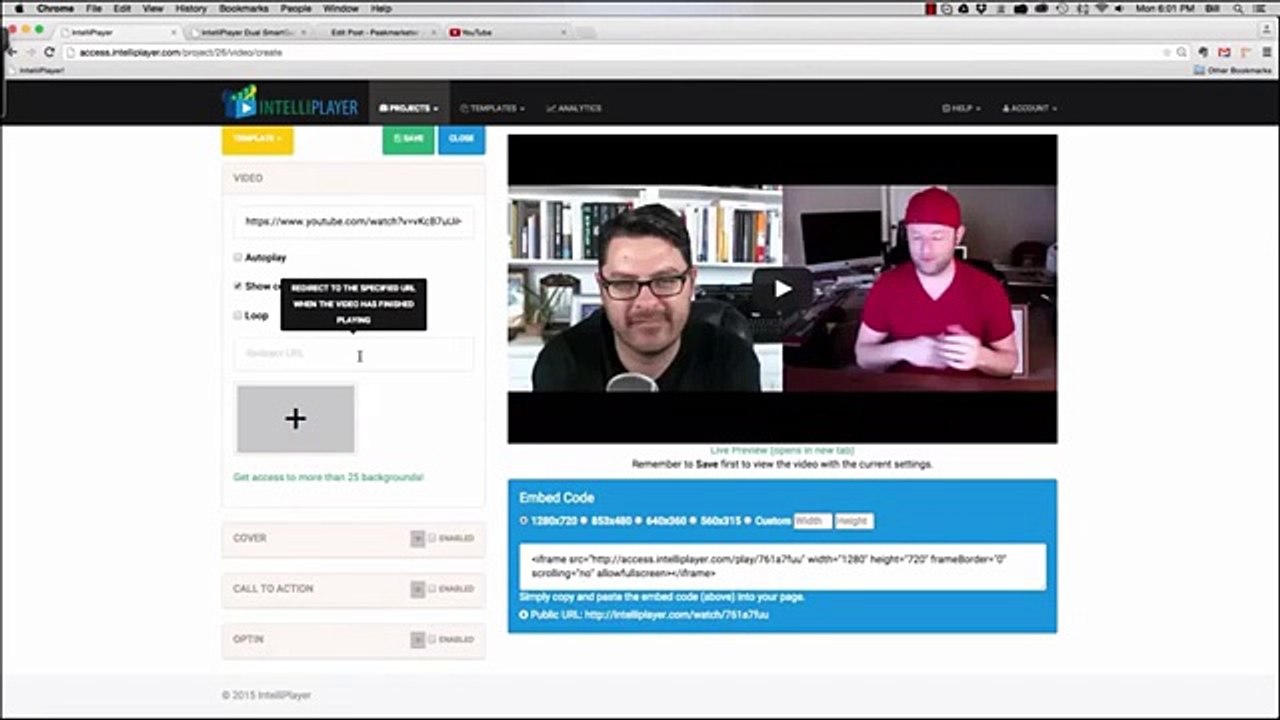Toggle the Autoplay checkbox

click(x=238, y=257)
